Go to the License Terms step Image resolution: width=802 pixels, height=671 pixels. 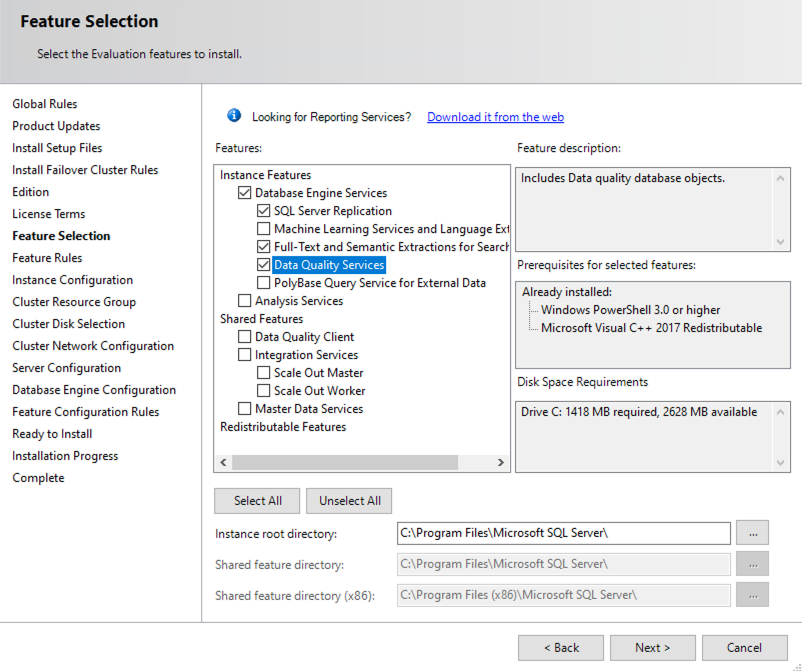49,214
